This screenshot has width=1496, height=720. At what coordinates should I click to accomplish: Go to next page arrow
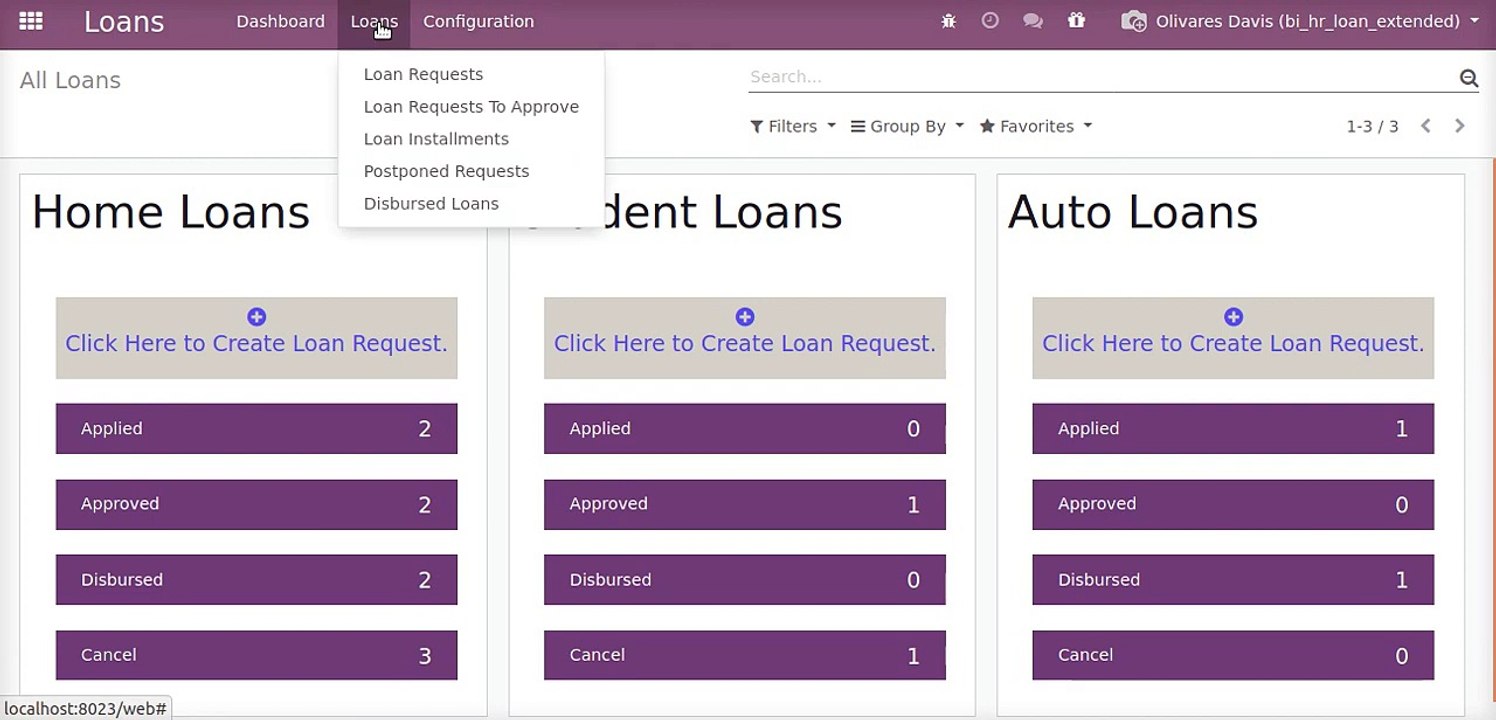click(x=1460, y=126)
